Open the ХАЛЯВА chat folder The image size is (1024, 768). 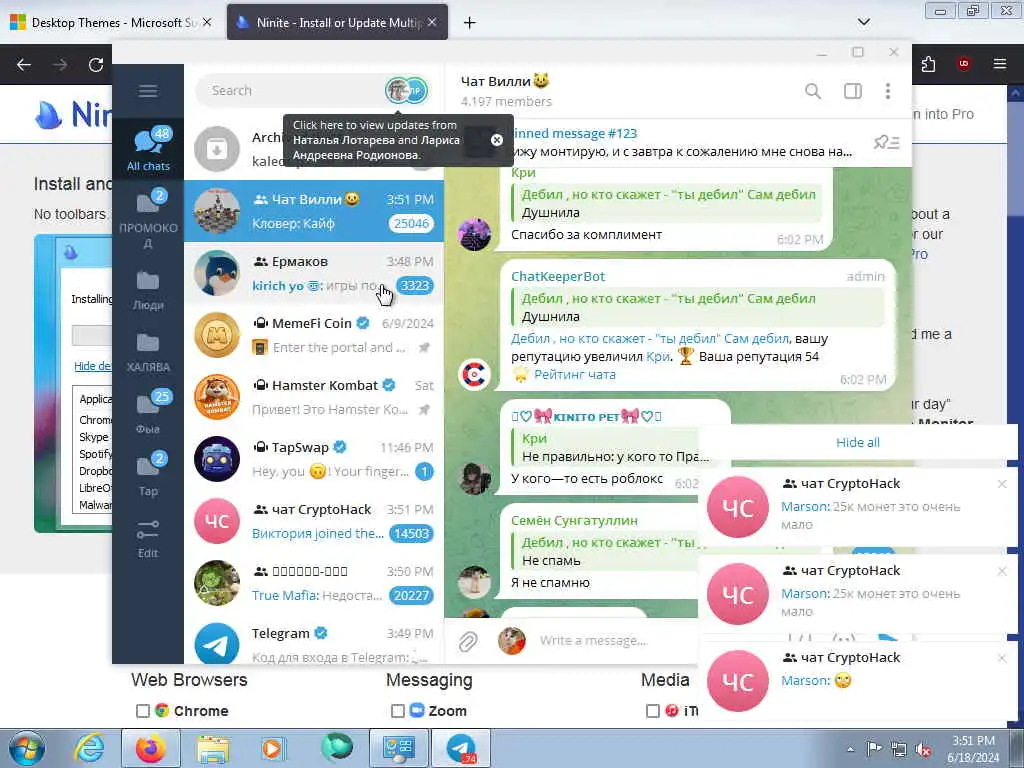(148, 352)
